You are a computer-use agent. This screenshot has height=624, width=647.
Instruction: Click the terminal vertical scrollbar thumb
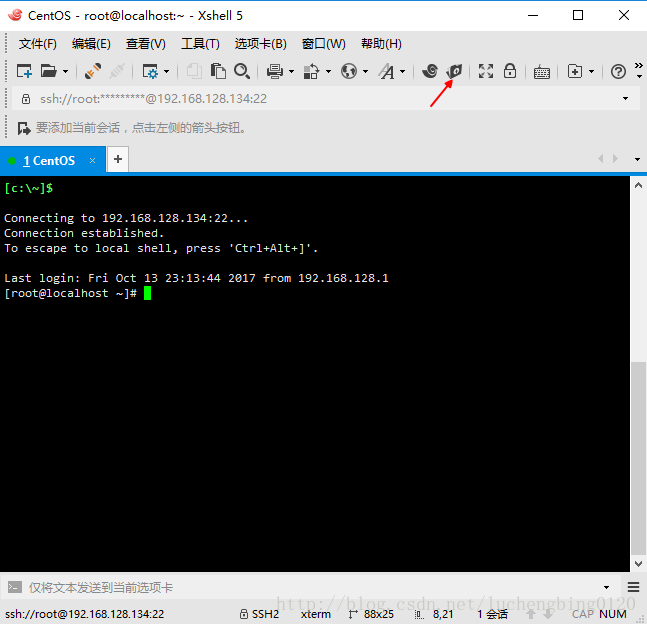pos(638,459)
